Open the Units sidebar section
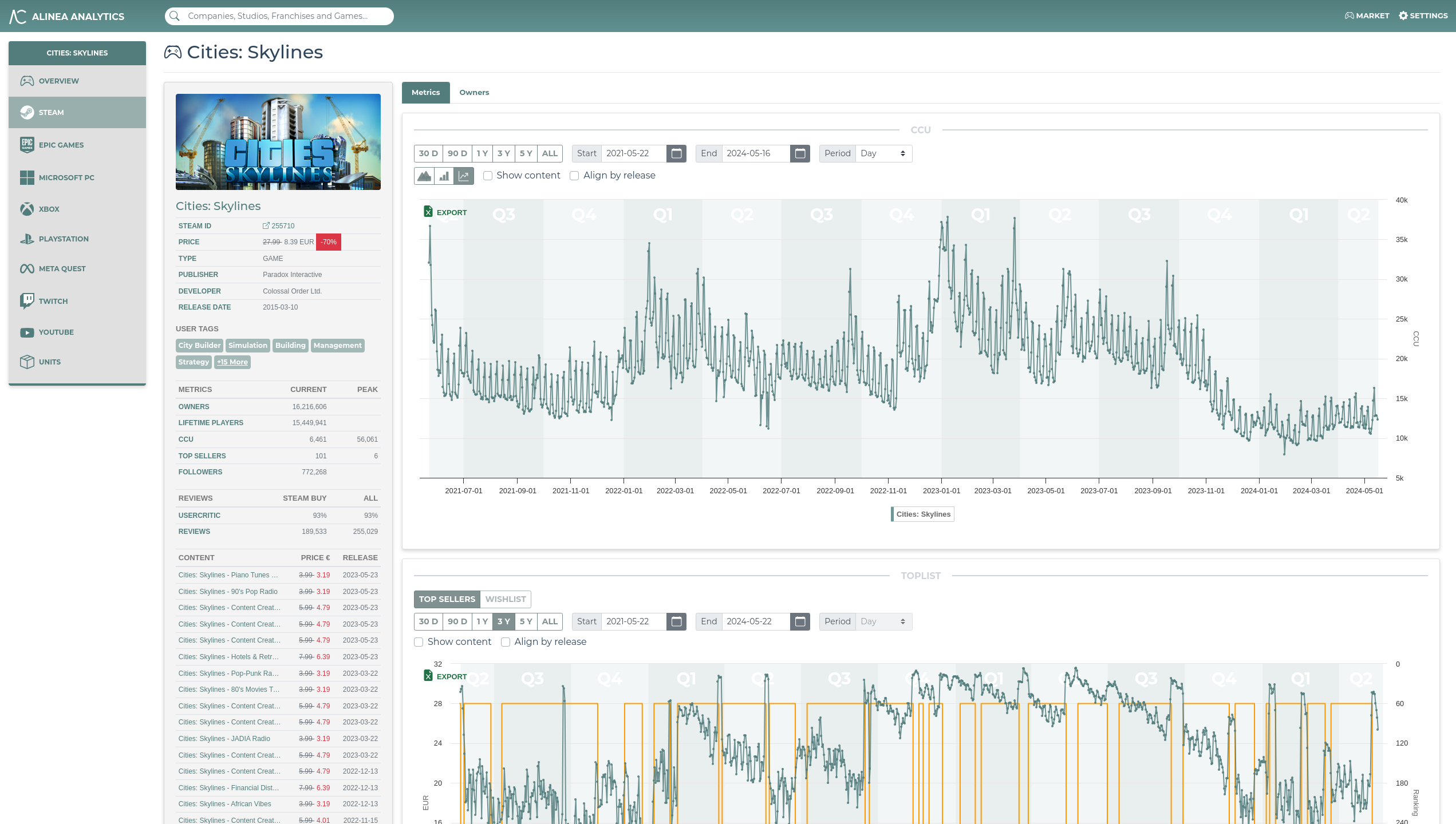 point(77,362)
